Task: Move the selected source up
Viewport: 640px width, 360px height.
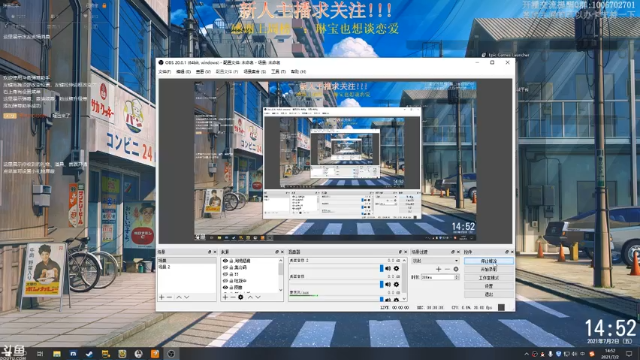Action: click(x=250, y=297)
